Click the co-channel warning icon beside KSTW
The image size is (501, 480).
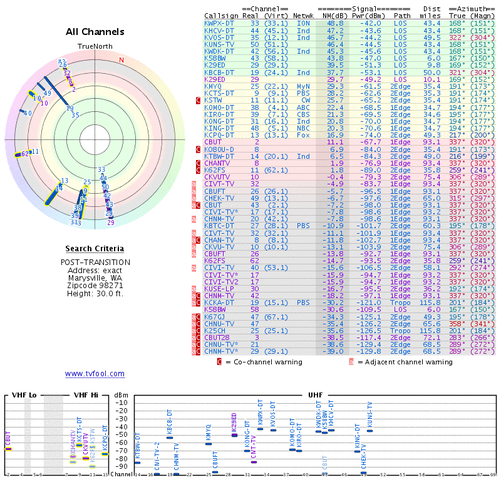tap(198, 100)
